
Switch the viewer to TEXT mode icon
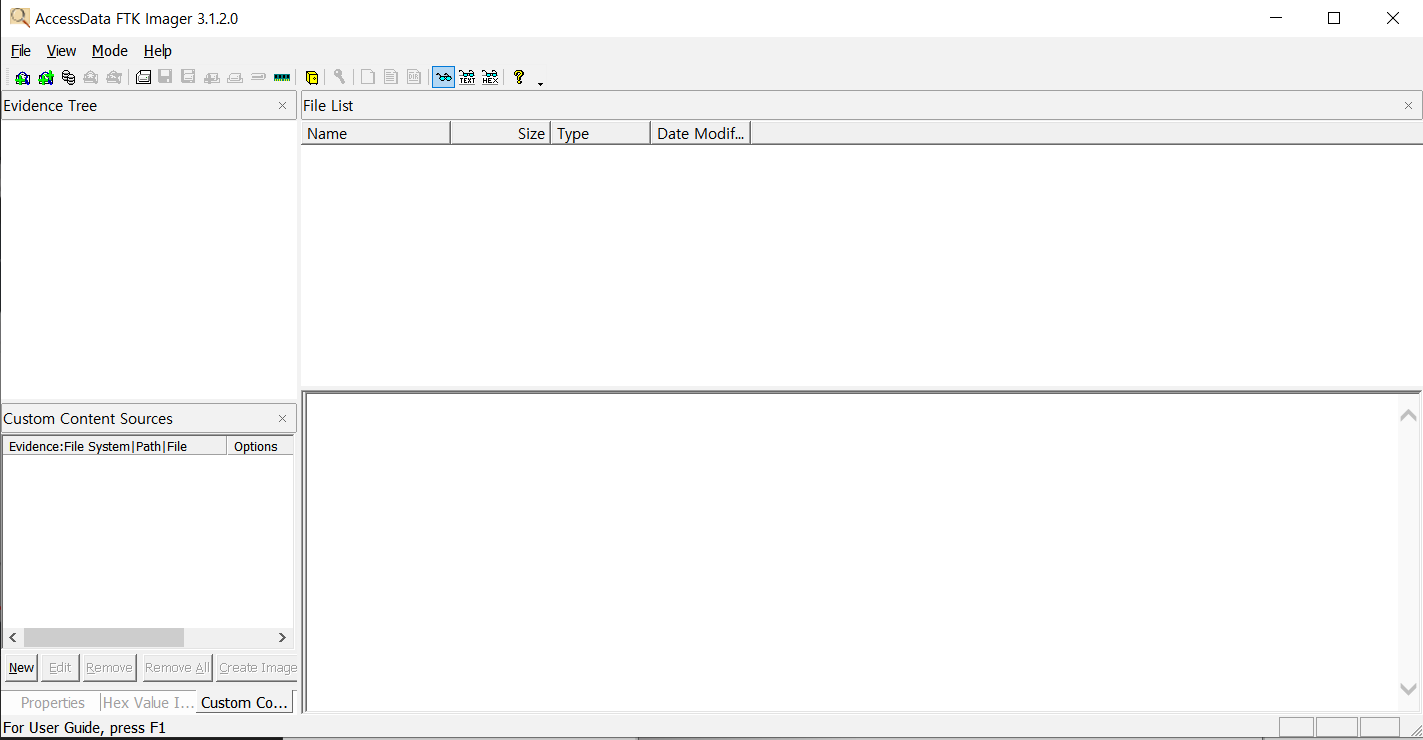click(x=467, y=77)
